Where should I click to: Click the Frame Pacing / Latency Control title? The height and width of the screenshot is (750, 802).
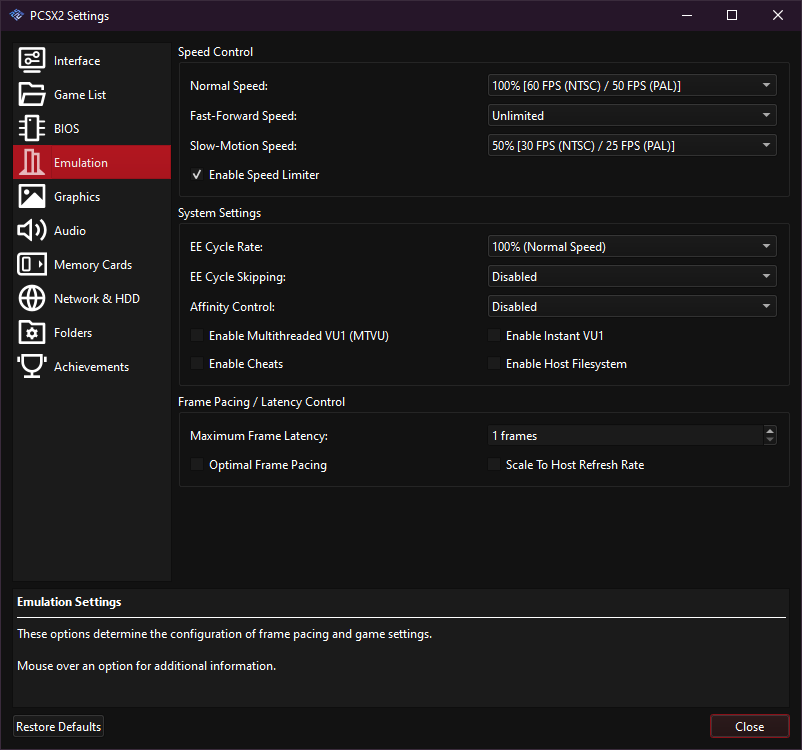[x=261, y=402]
